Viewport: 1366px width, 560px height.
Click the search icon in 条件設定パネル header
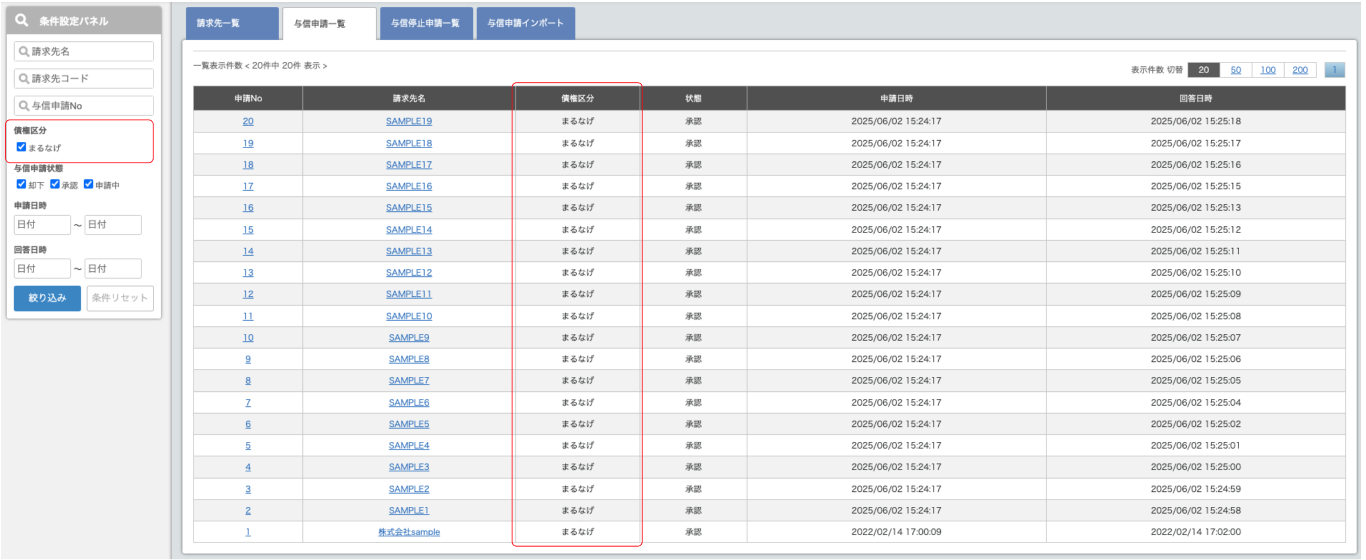pos(22,20)
